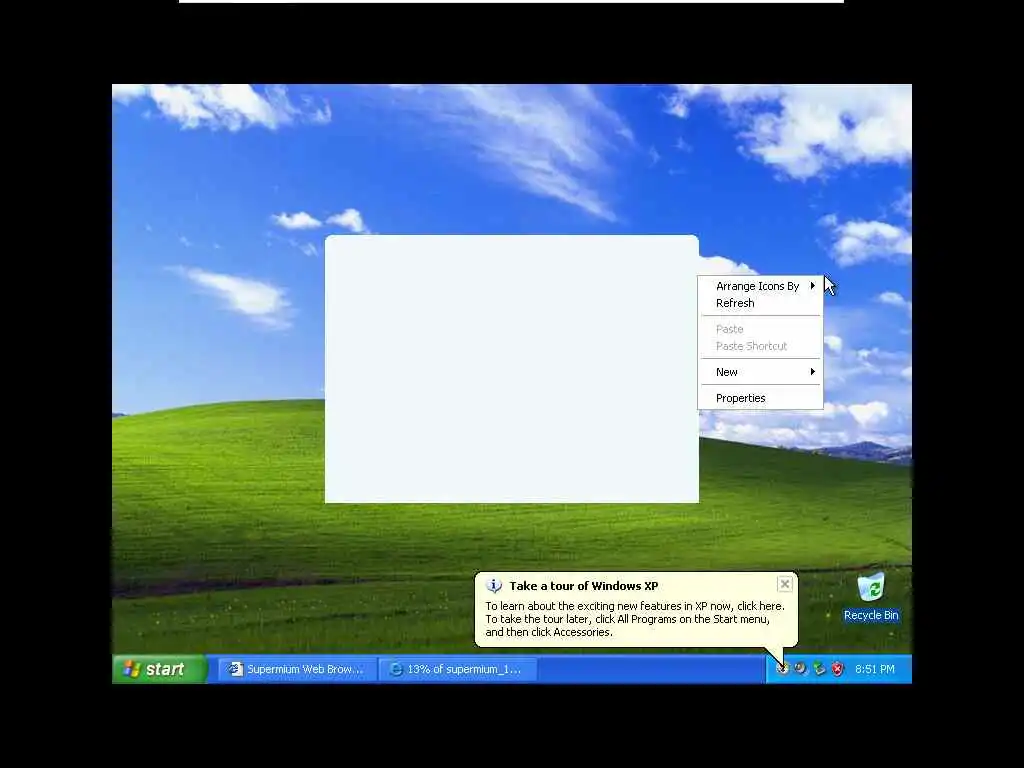
Task: Click the greyed-out Paste entry
Action: point(760,329)
